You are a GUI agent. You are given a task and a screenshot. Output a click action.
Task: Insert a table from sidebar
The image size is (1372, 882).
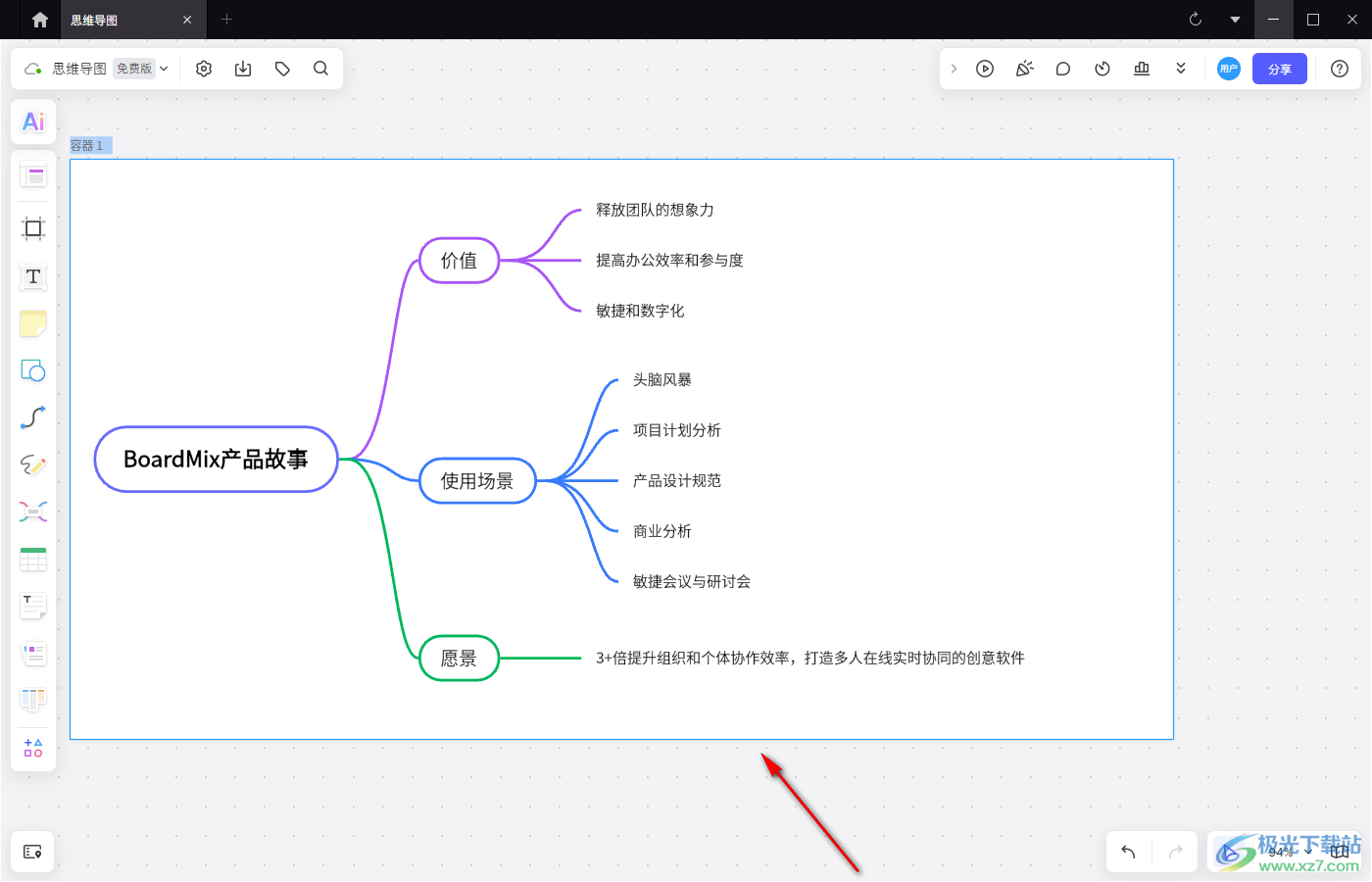pos(33,559)
